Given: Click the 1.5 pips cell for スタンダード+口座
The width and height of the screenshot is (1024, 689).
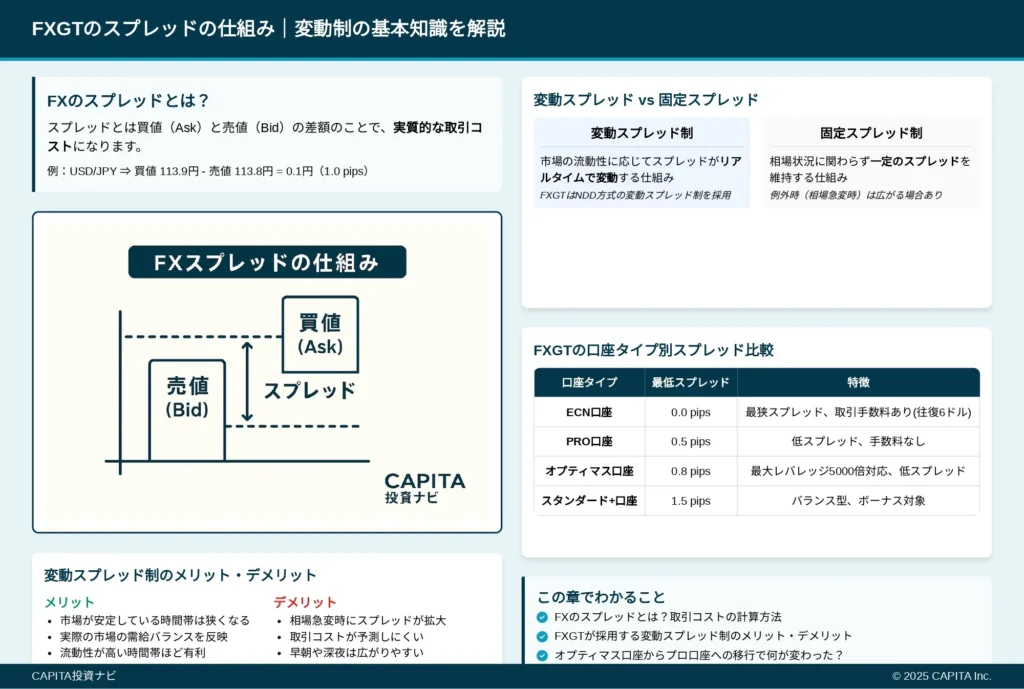Looking at the screenshot, I should click(690, 501).
